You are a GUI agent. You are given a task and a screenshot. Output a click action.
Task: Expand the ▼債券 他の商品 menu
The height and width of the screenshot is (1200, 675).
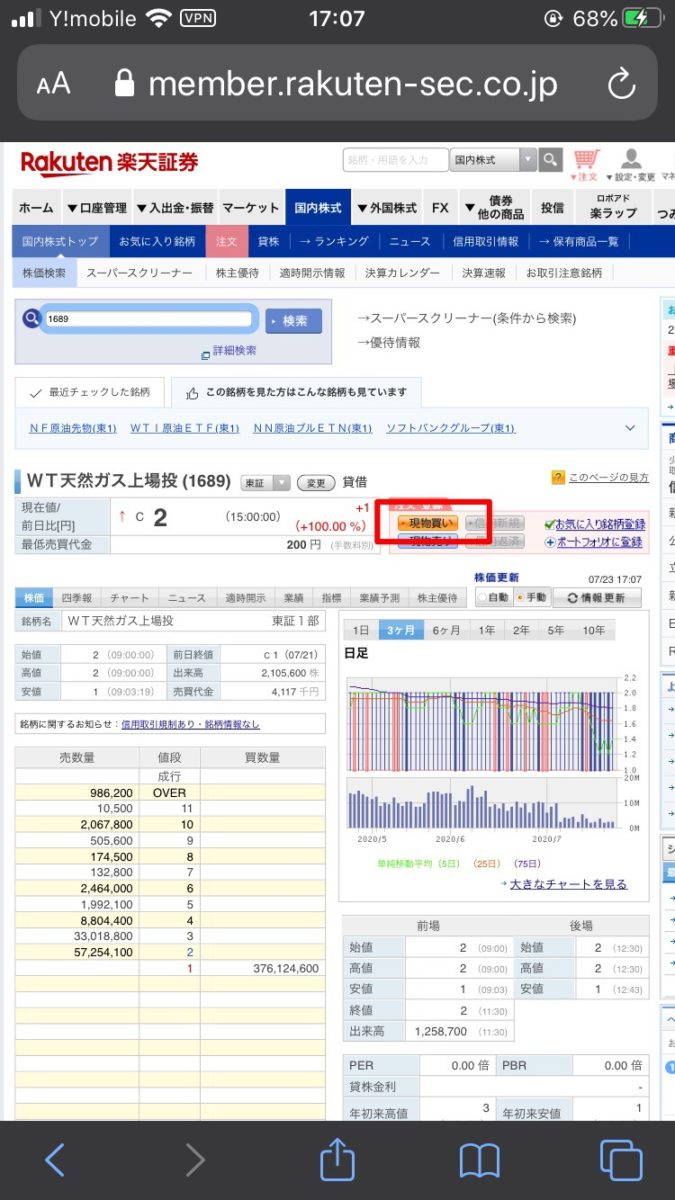(x=494, y=208)
